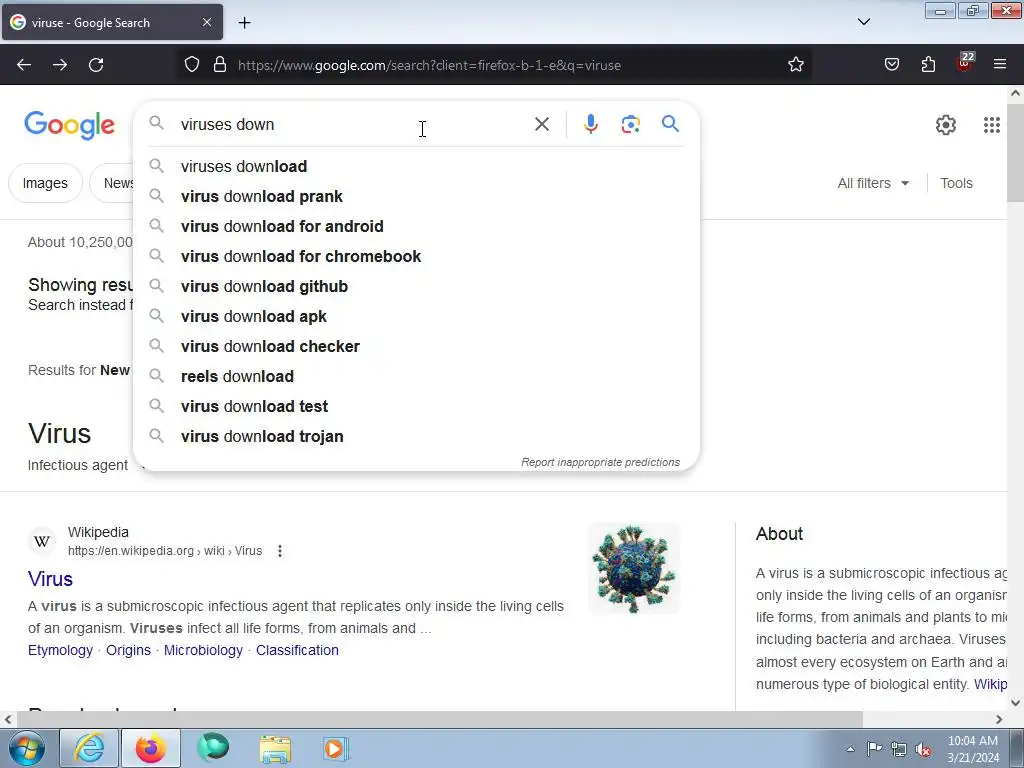
Task: Open File Explorer folder on taskbar
Action: pyautogui.click(x=275, y=748)
